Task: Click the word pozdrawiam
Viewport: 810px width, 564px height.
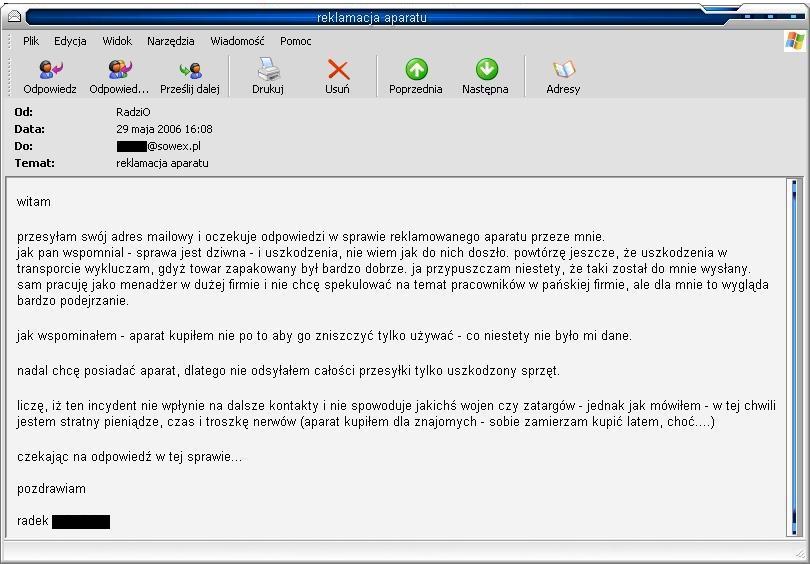Action: tap(51, 489)
